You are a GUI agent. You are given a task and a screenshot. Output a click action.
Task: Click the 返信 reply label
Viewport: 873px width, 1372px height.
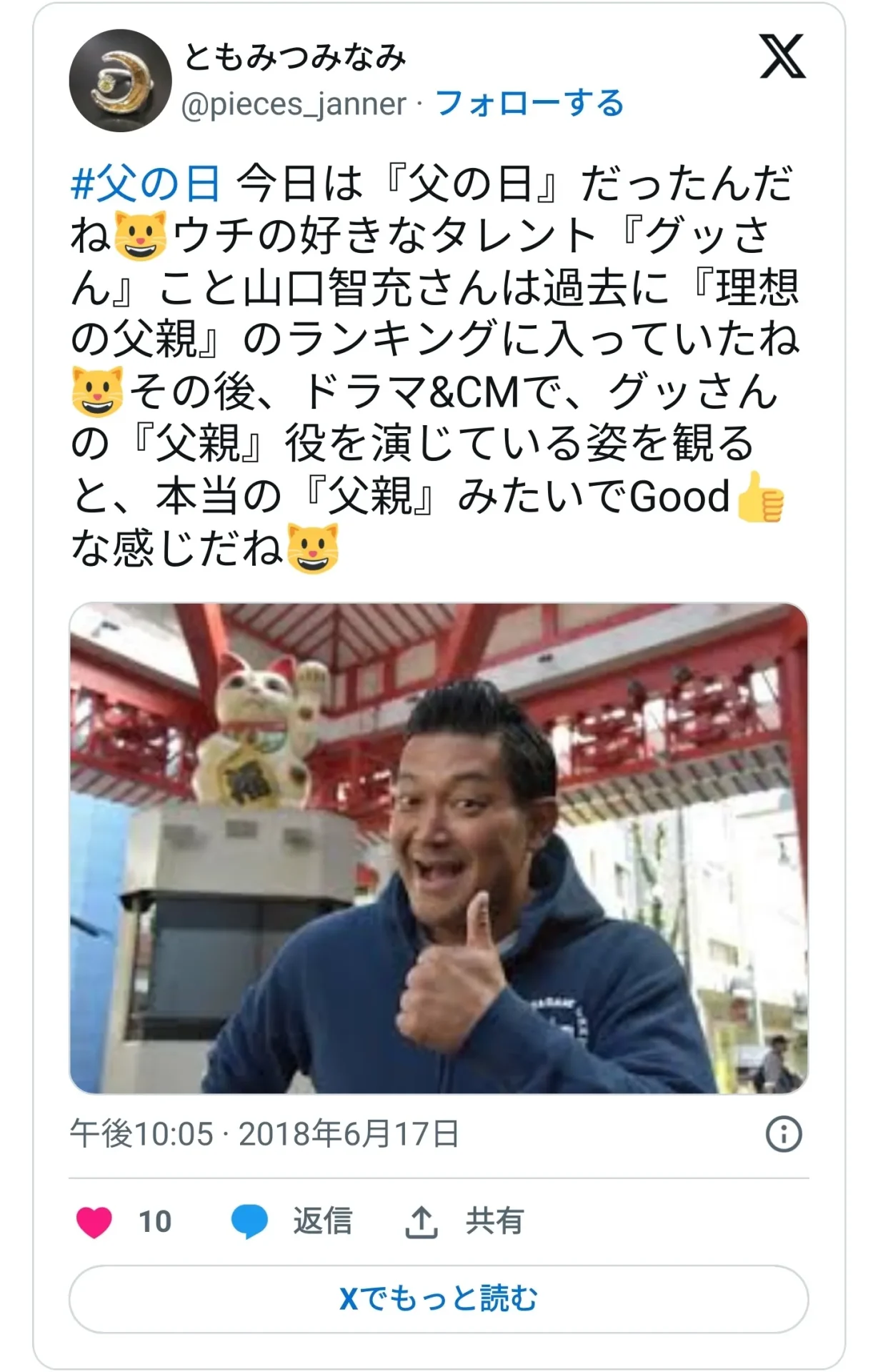(x=322, y=1221)
